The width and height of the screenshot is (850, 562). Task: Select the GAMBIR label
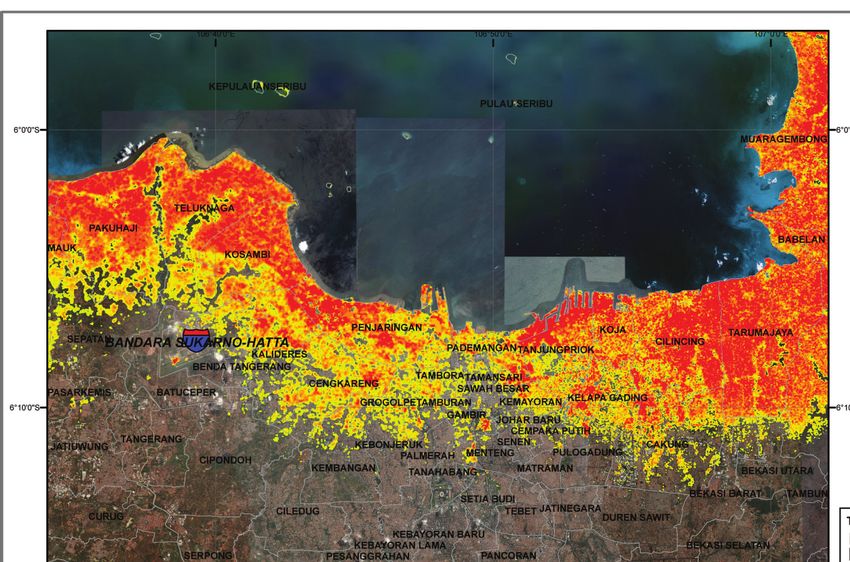click(467, 415)
